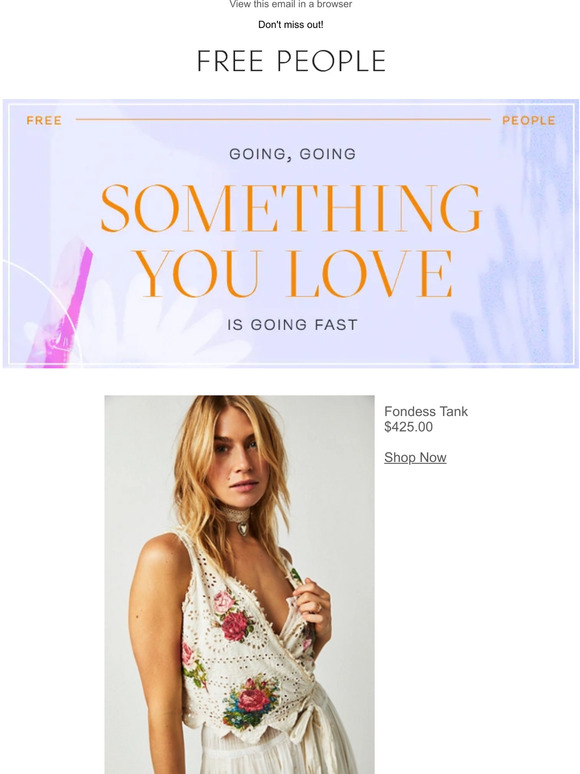Click the "YOU LOVE" orange headline line
The height and width of the screenshot is (774, 580).
click(293, 273)
